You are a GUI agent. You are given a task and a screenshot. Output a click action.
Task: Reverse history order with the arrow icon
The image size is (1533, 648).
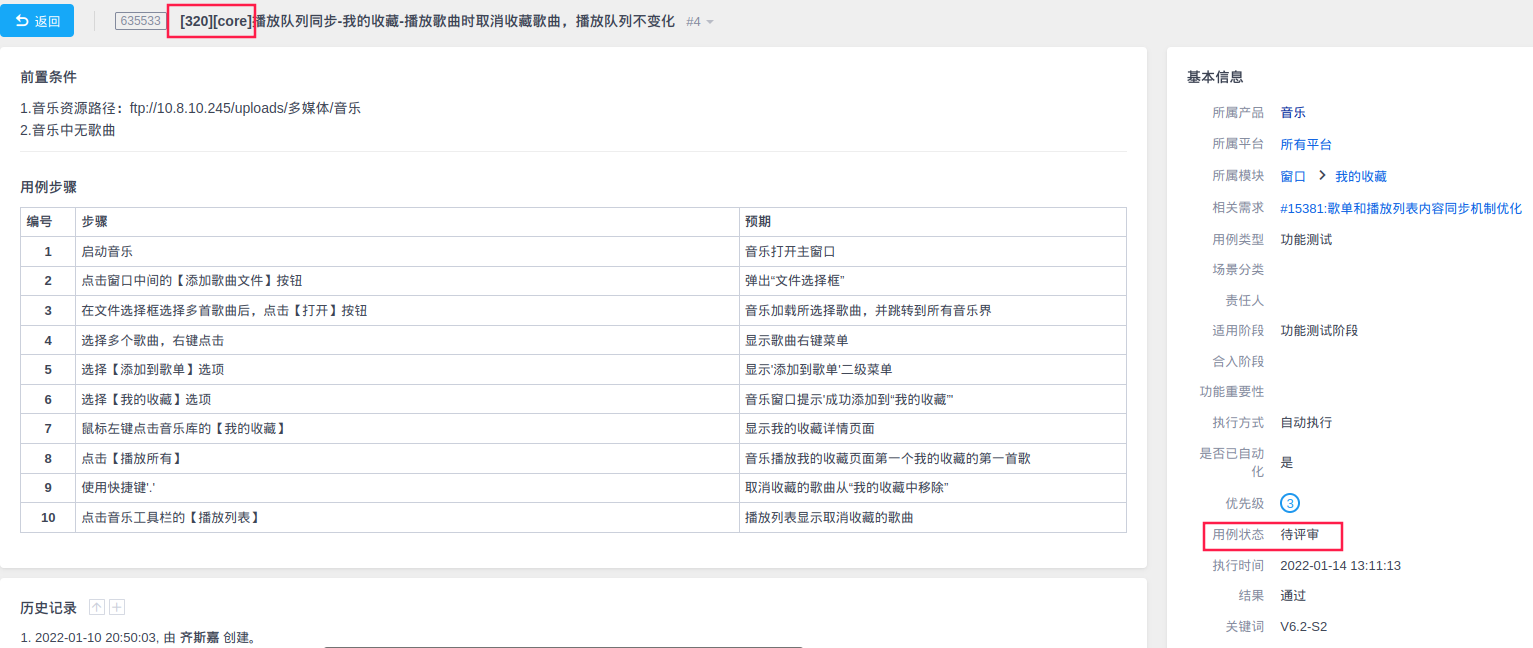click(x=97, y=607)
